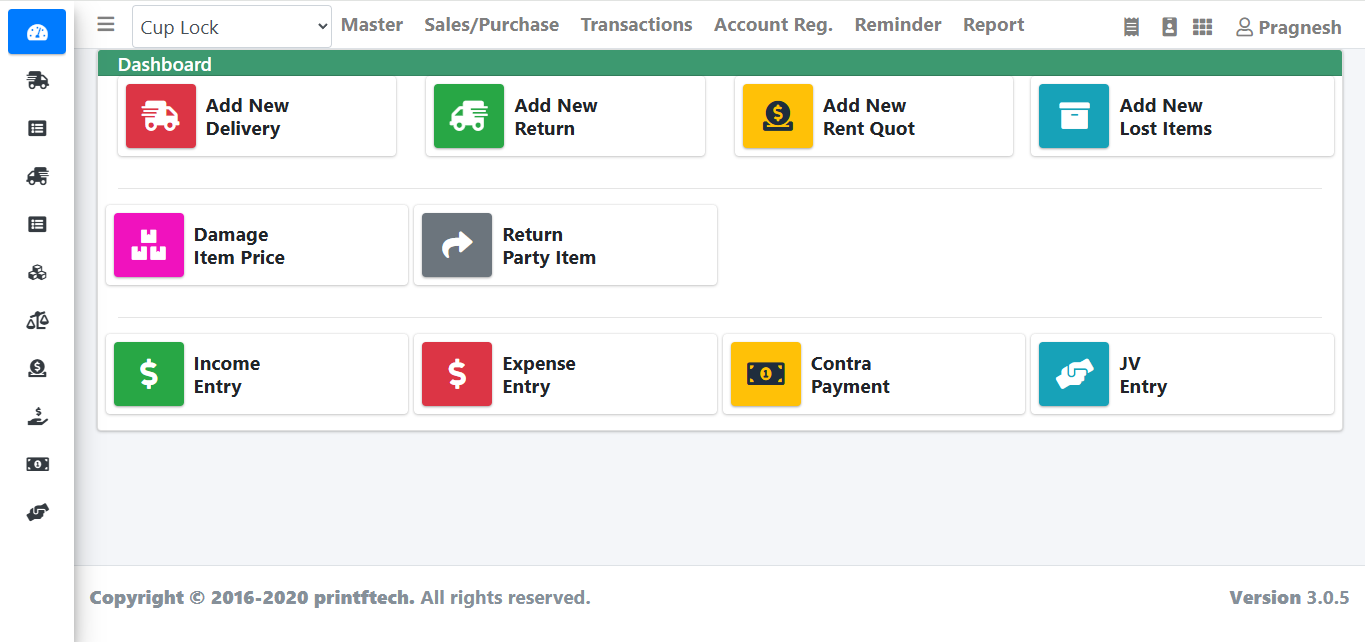Open the Return Party Item card
Screen dimensions: 1365x642
pyautogui.click(x=565, y=245)
